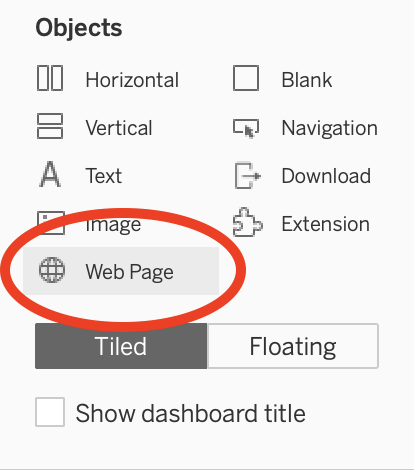The height and width of the screenshot is (470, 414).
Task: Click the Navigation object label
Action: point(330,129)
